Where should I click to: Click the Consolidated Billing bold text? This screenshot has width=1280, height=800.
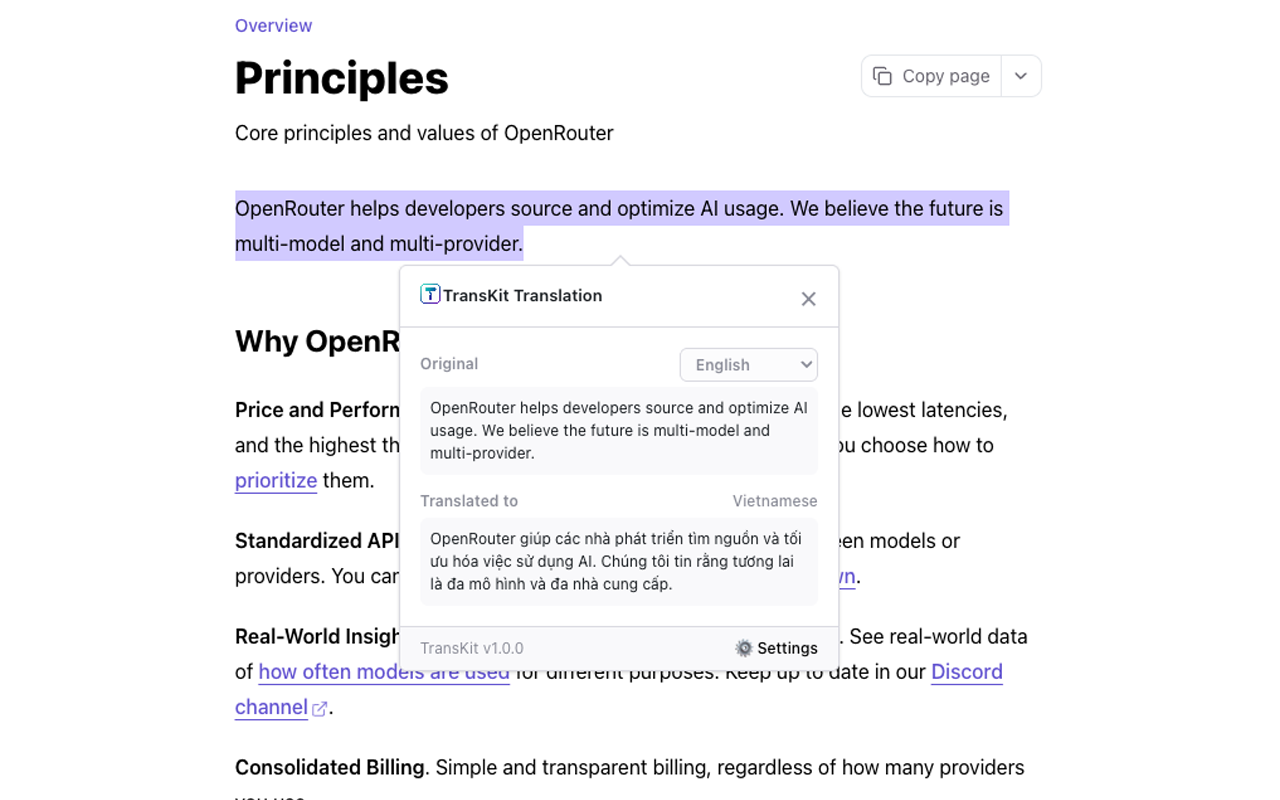329,768
